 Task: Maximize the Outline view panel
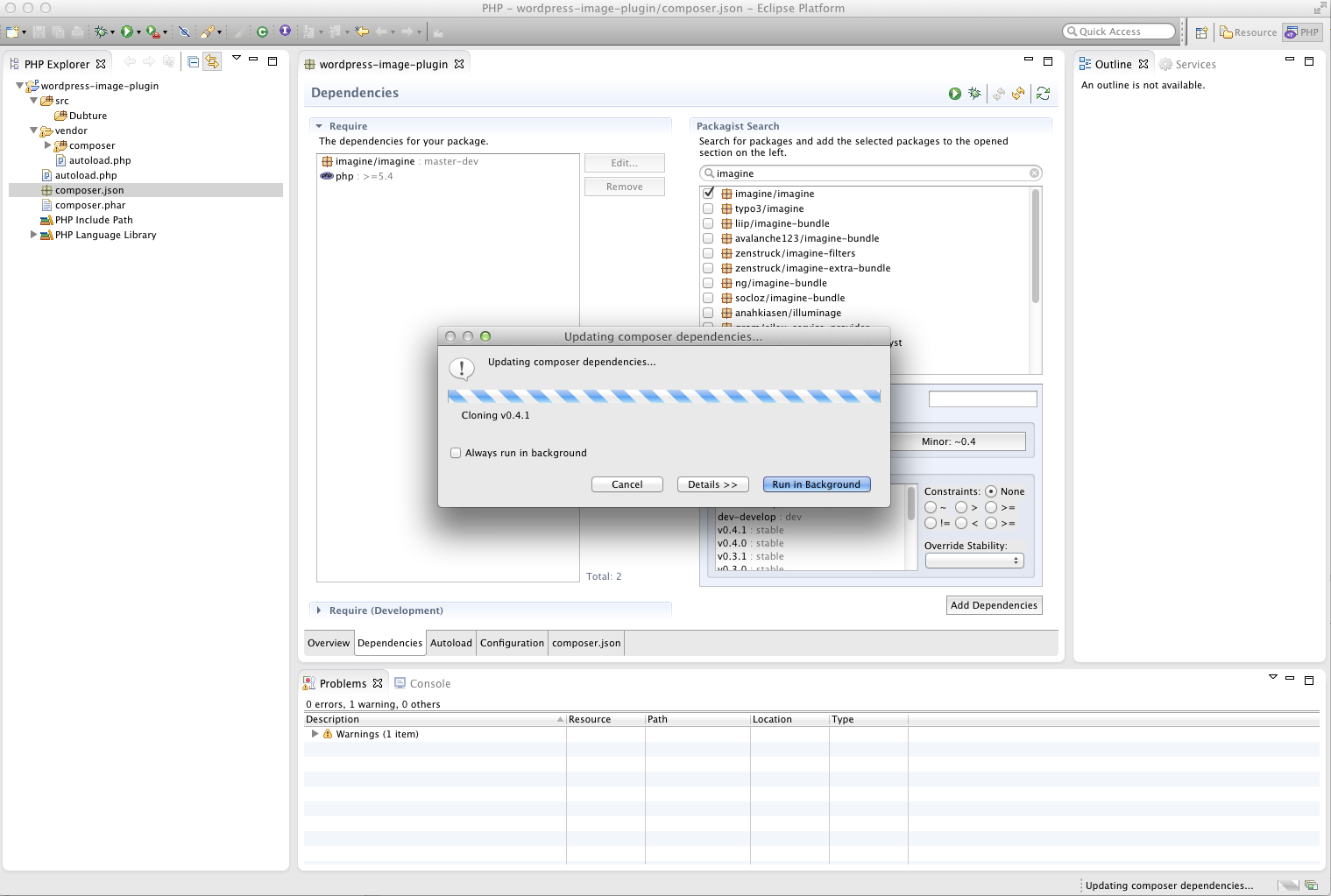[1309, 61]
